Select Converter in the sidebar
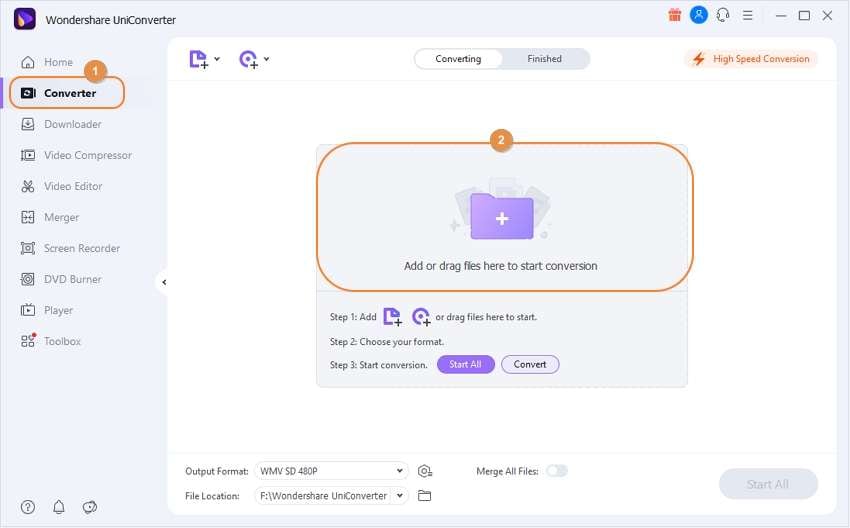The width and height of the screenshot is (850, 528). tap(67, 93)
